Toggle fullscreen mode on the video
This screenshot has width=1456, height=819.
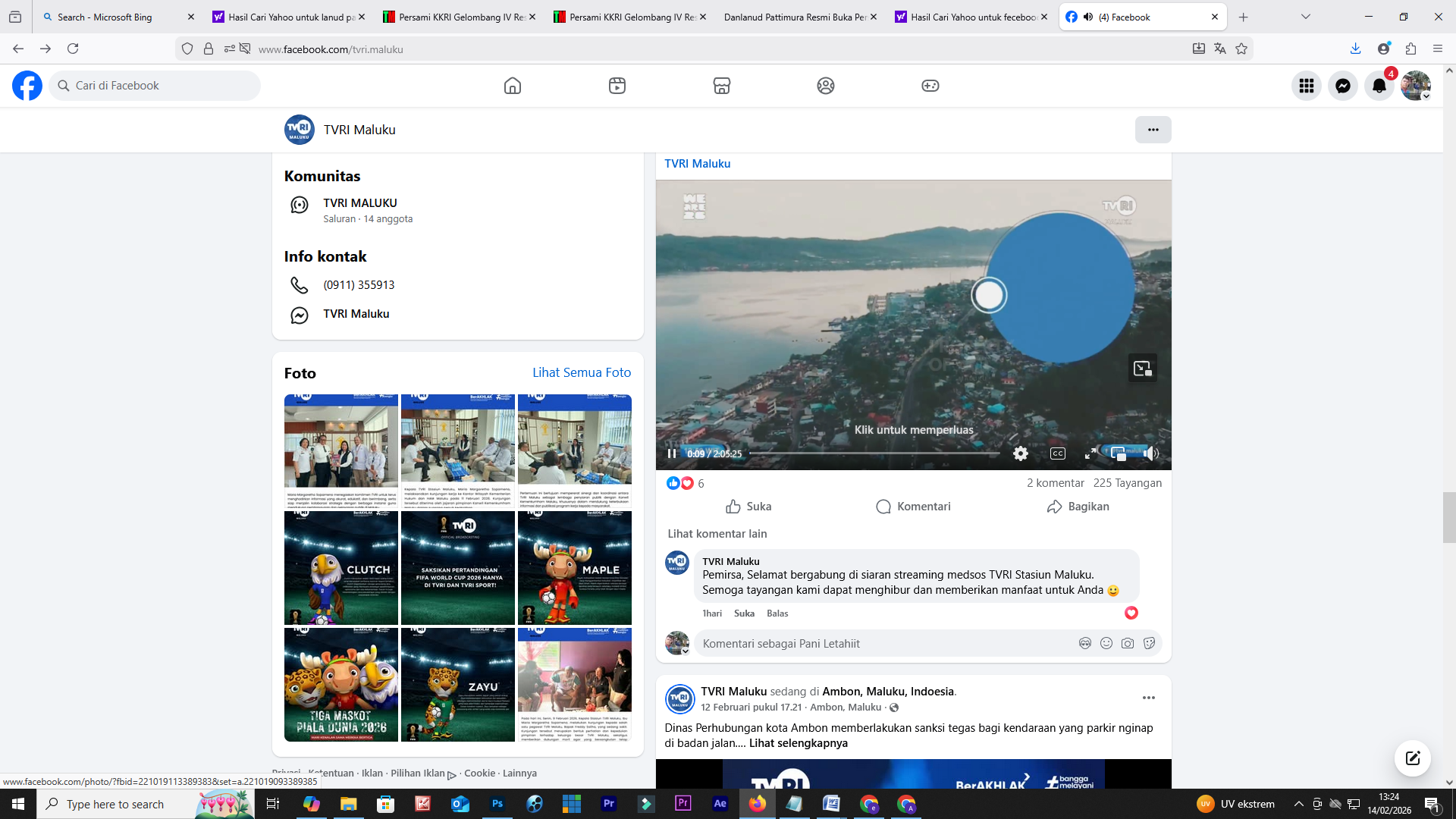point(1090,453)
